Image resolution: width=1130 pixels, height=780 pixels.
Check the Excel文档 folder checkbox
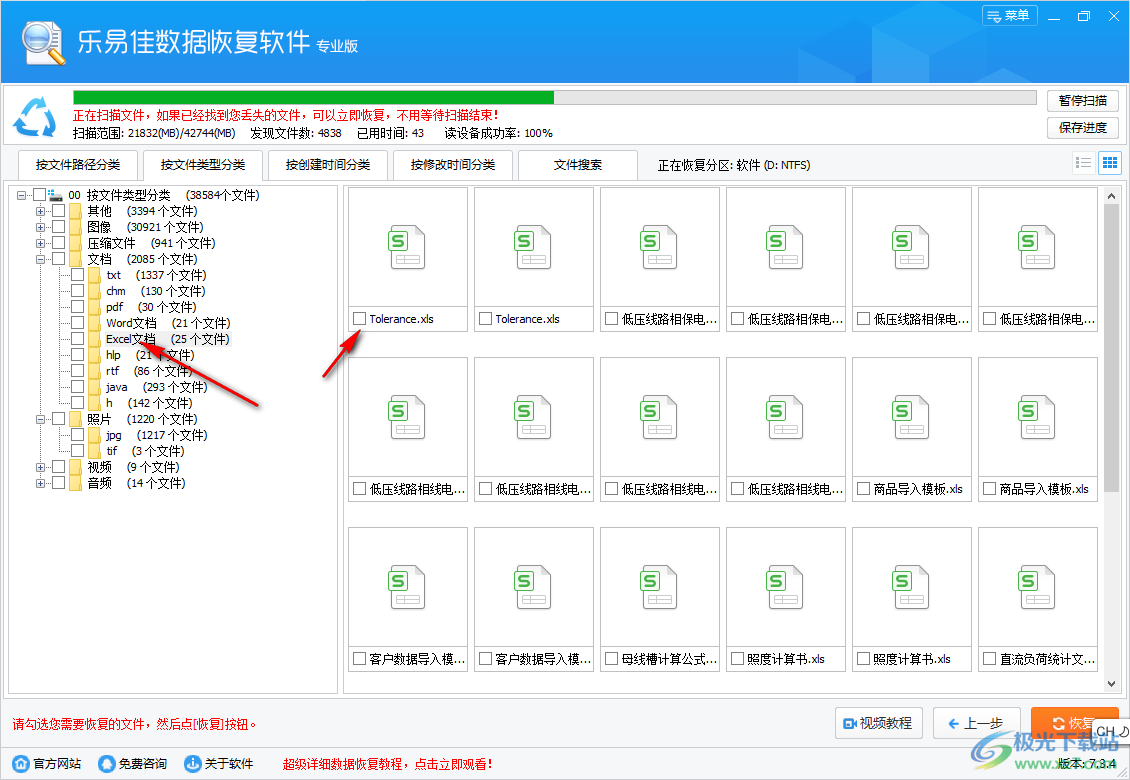pos(77,339)
